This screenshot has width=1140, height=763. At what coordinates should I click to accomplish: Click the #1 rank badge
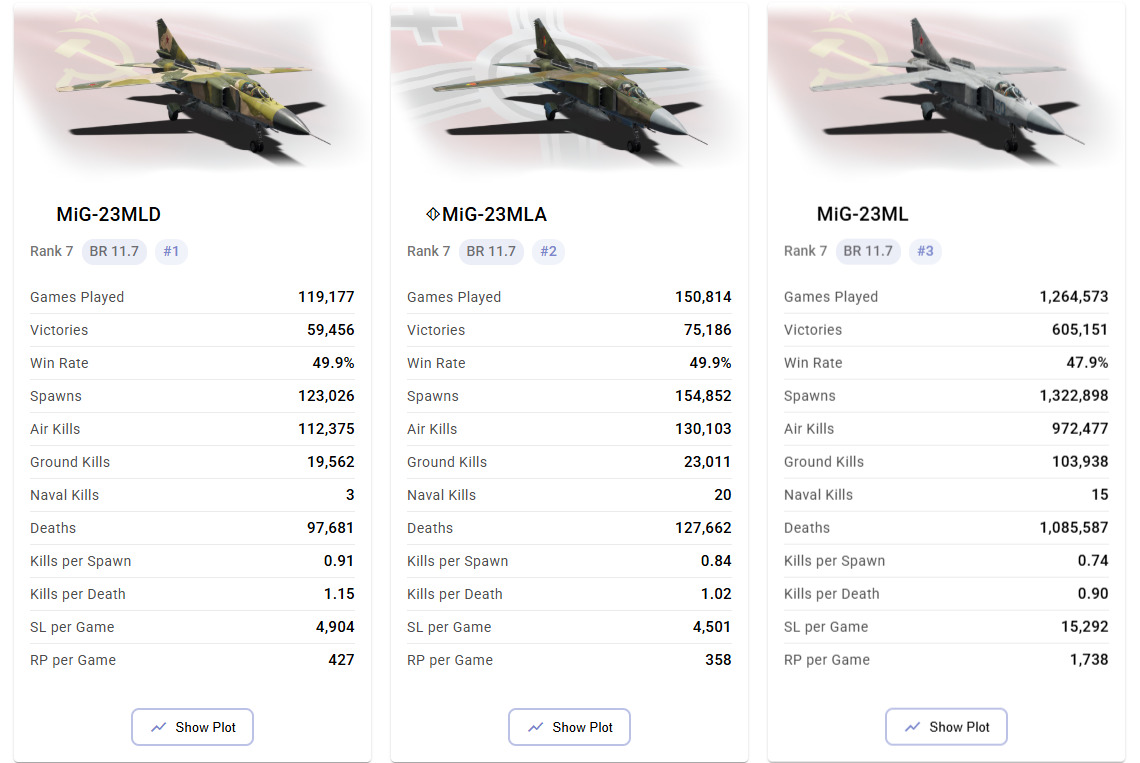pyautogui.click(x=171, y=251)
